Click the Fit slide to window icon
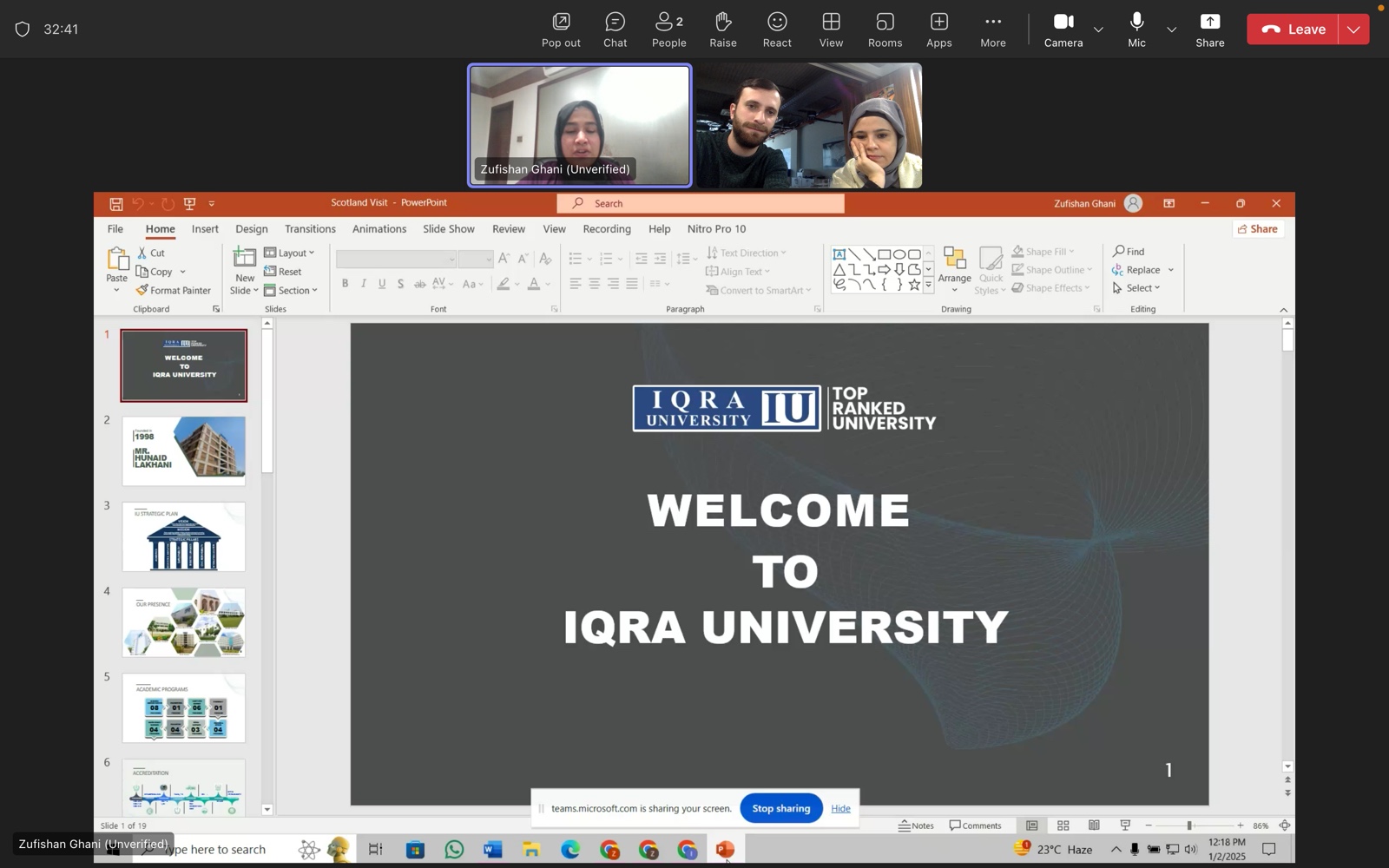The height and width of the screenshot is (868, 1389). (1285, 825)
